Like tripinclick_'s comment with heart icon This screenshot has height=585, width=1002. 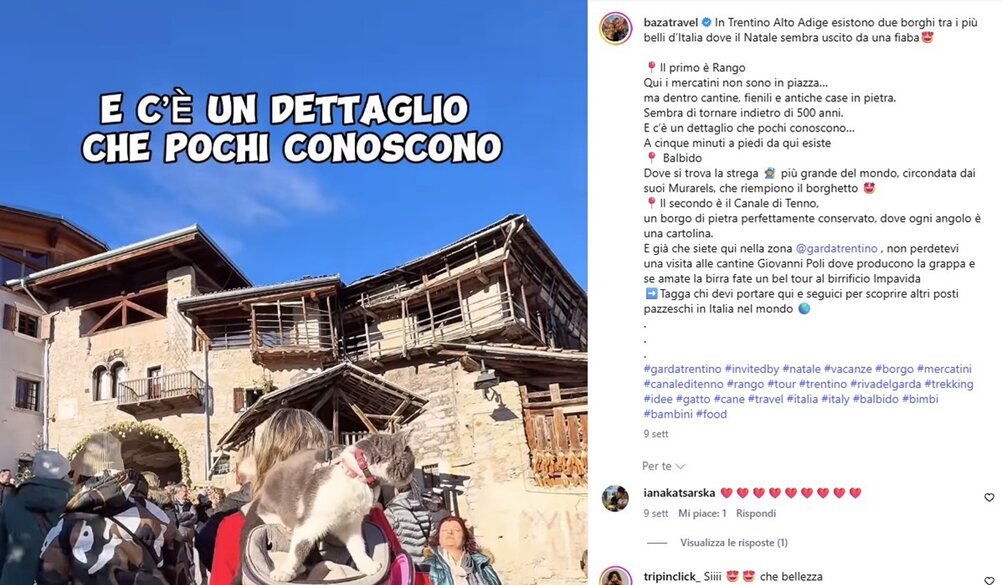tap(989, 581)
